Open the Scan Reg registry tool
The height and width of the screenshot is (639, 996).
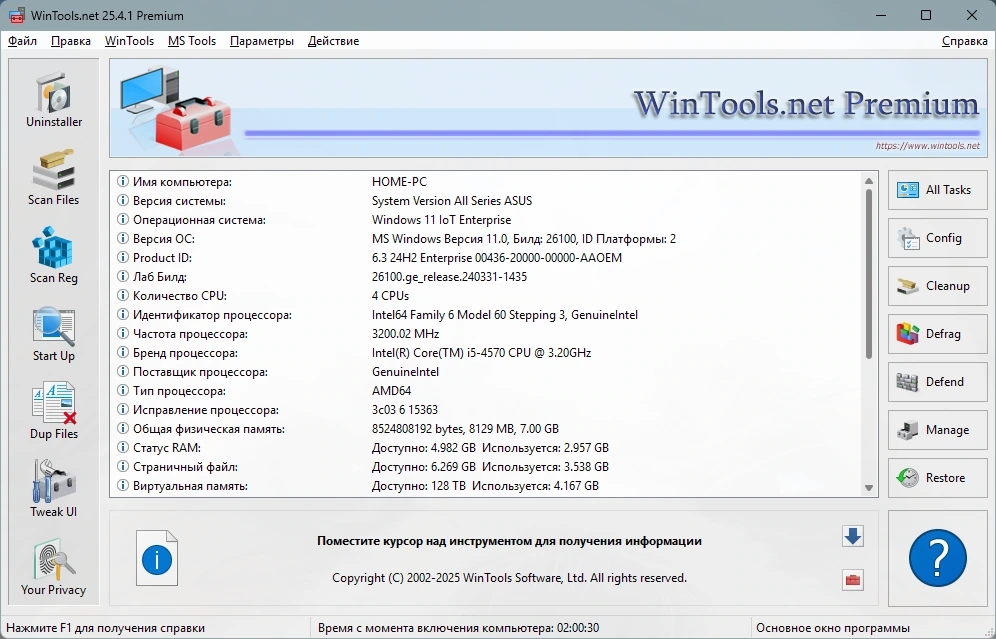[54, 255]
